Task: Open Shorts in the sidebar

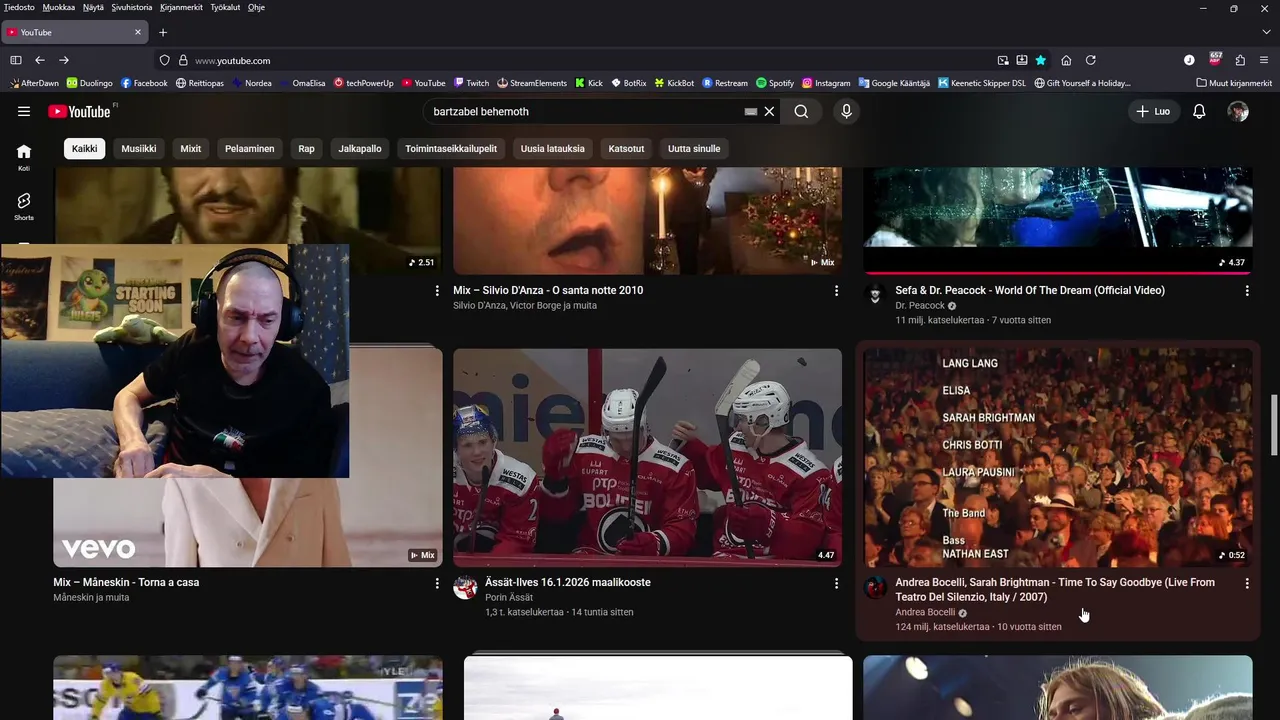Action: pyautogui.click(x=24, y=207)
